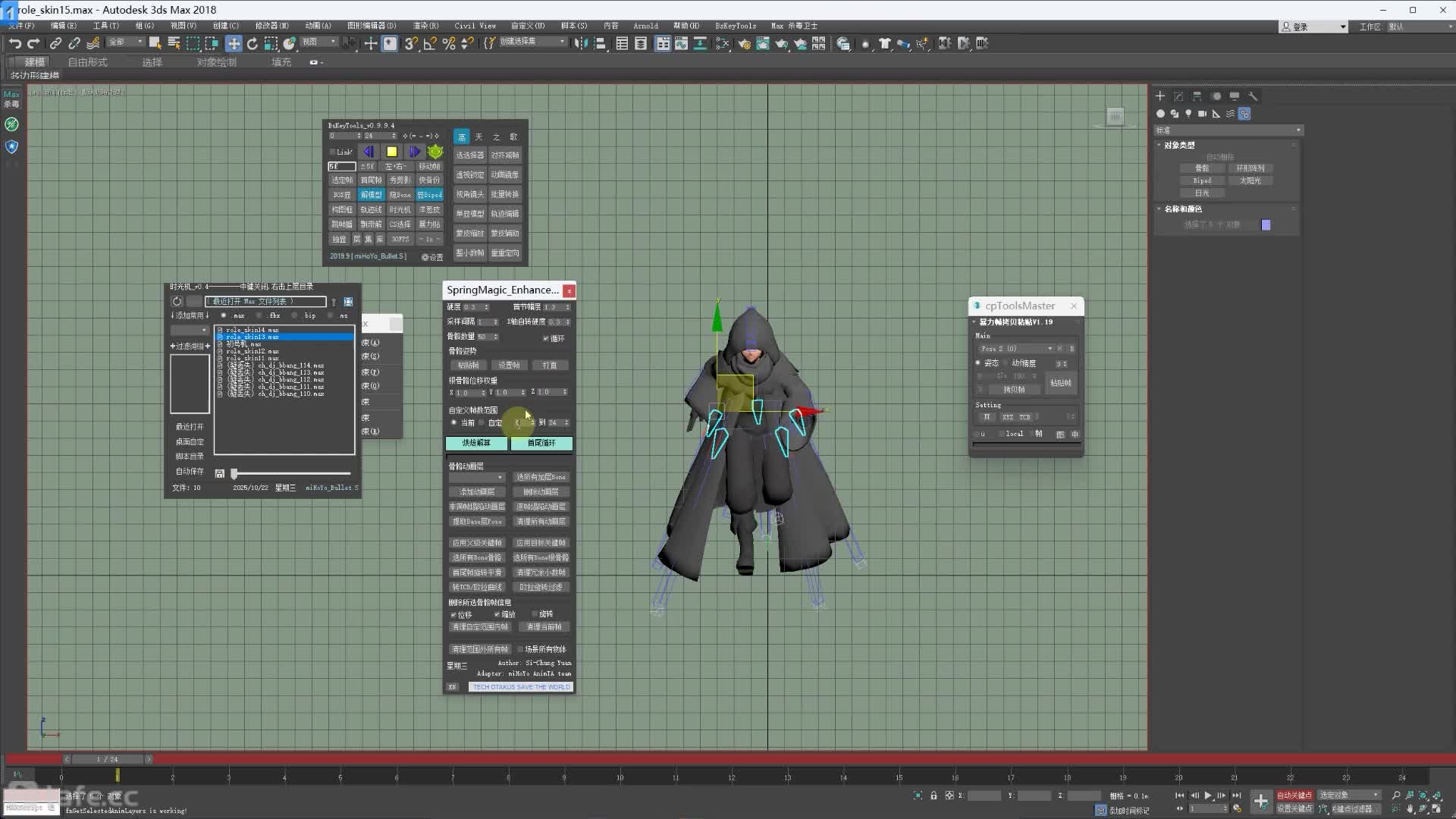This screenshot has width=1456, height=819.
Task: Open the 动画(A) menu
Action: tap(318, 25)
